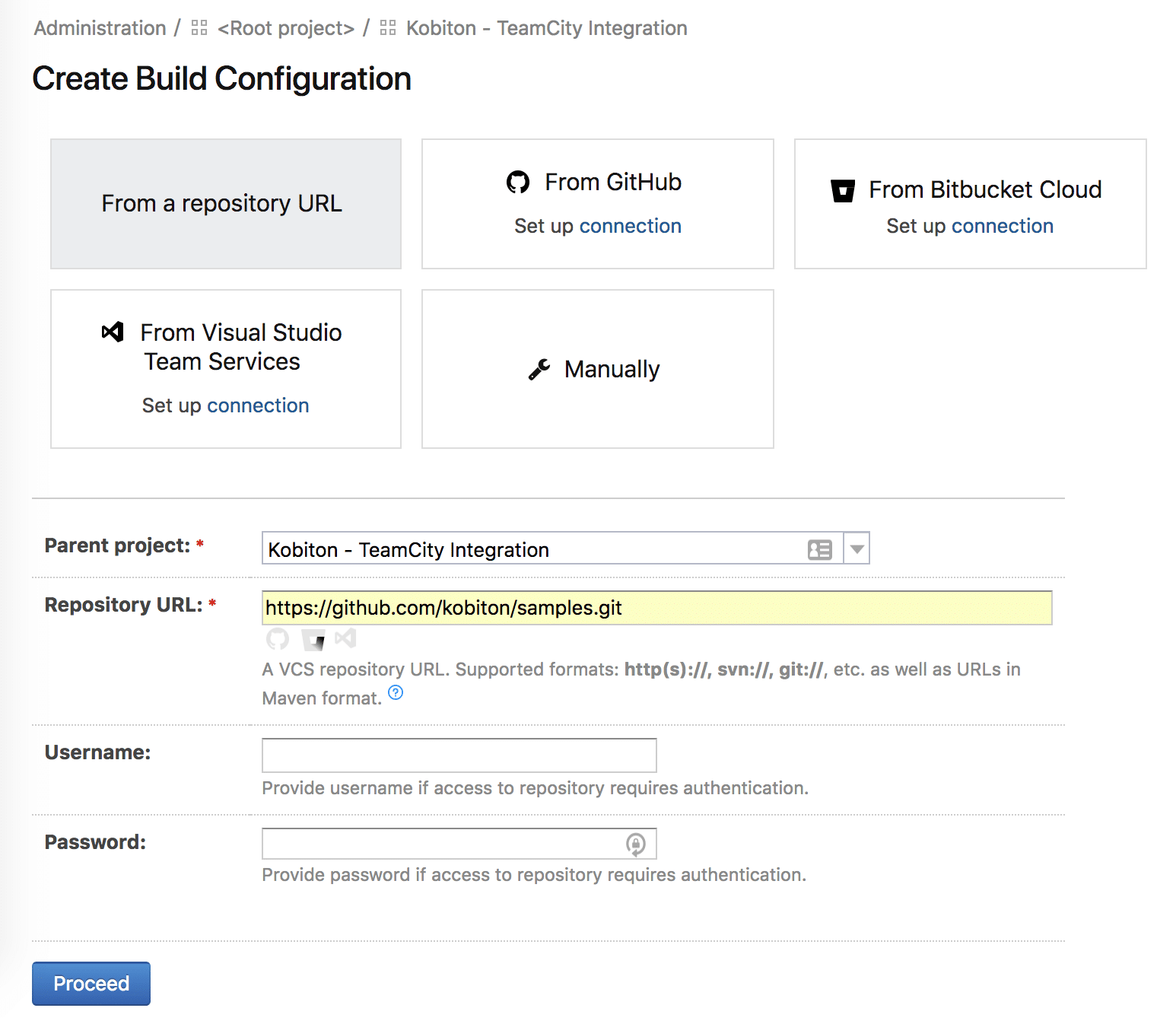
Task: Open the Root project breadcrumb link
Action: (x=286, y=28)
